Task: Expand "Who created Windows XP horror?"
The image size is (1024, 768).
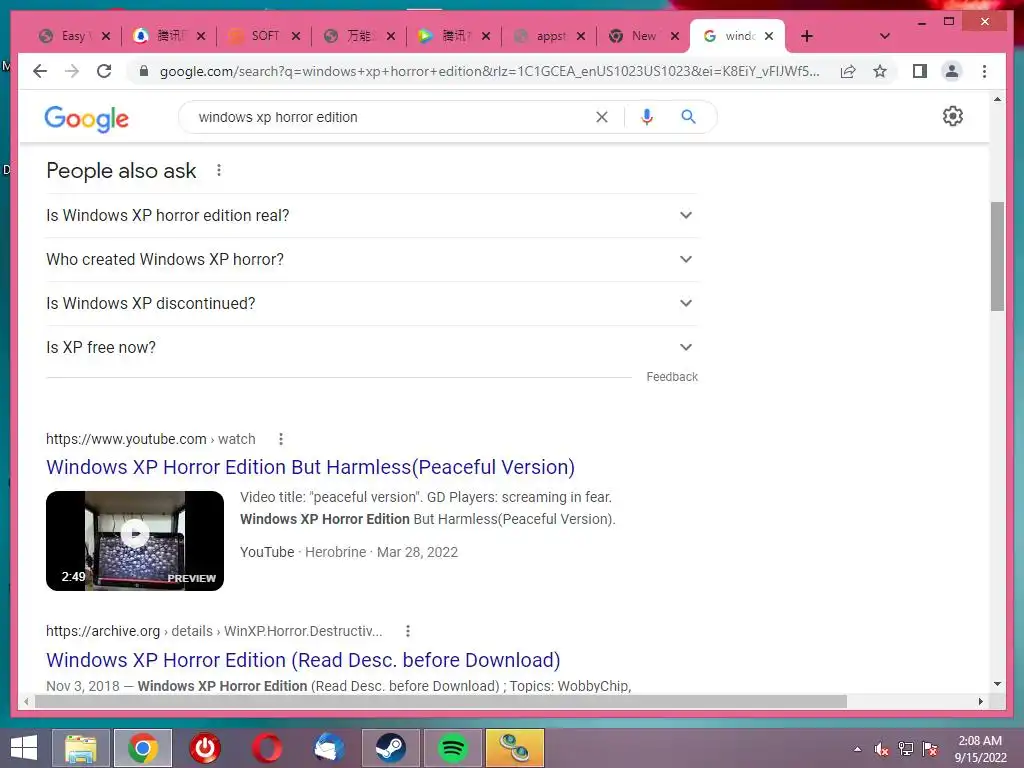Action: pyautogui.click(x=372, y=259)
